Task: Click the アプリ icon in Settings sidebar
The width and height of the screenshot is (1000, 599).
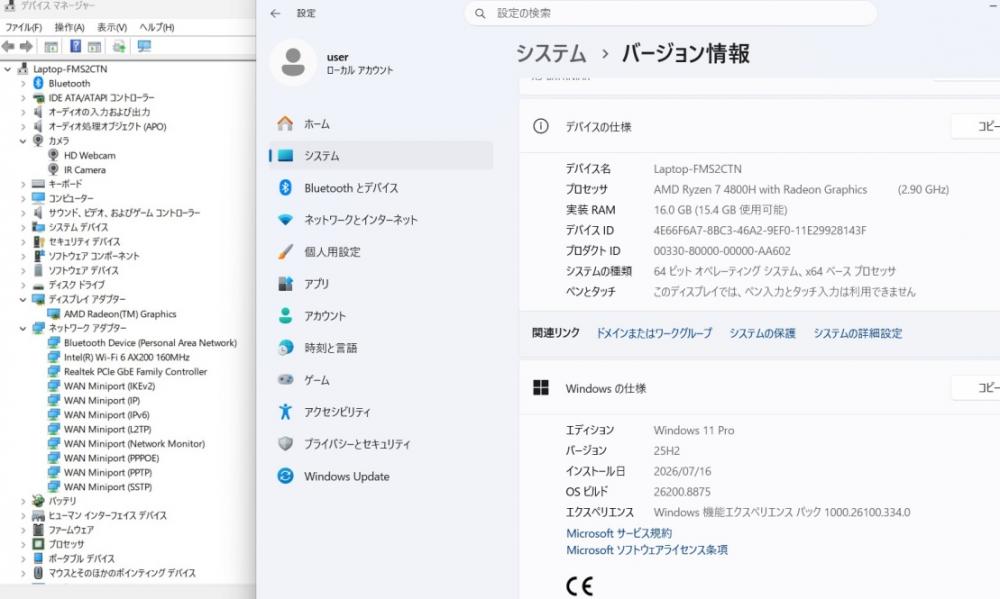Action: [285, 283]
